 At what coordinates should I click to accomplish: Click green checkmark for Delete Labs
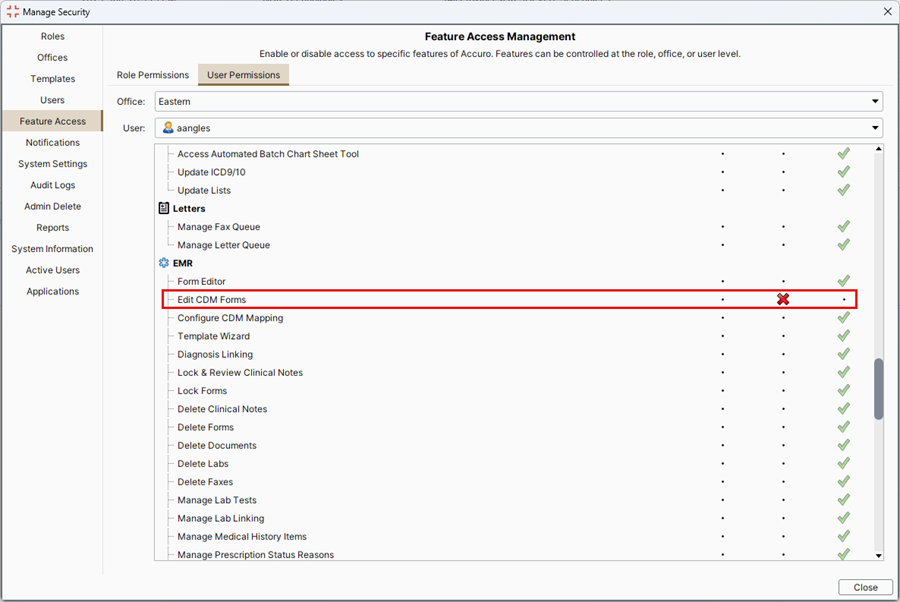[843, 464]
